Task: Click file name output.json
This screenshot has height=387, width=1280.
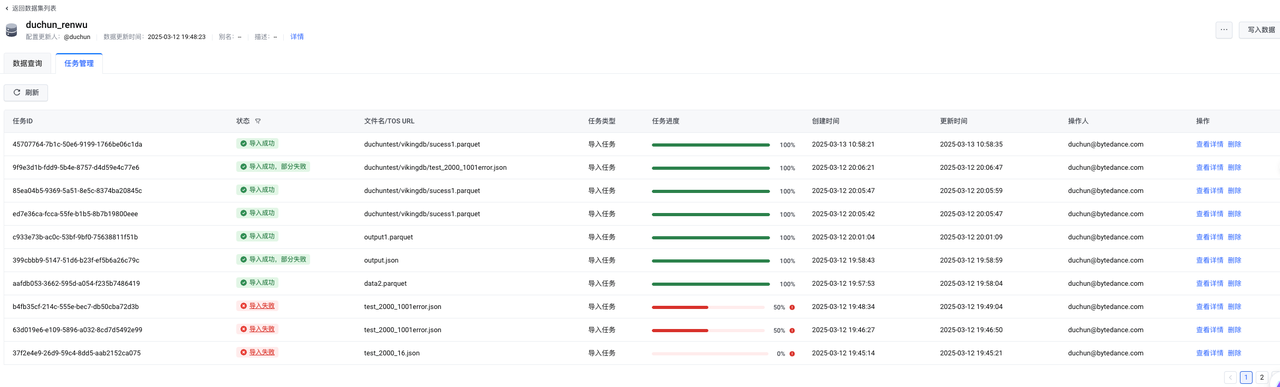Action: (381, 260)
